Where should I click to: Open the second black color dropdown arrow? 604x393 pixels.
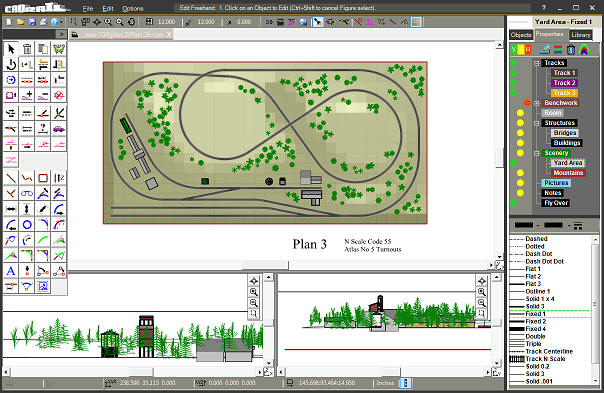click(x=568, y=225)
